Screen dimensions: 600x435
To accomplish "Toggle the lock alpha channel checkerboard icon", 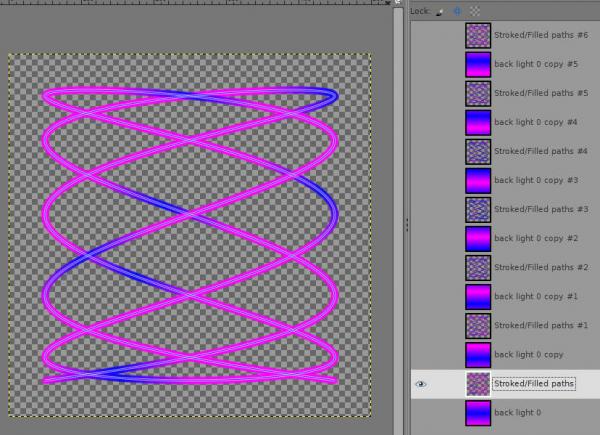I will (475, 11).
